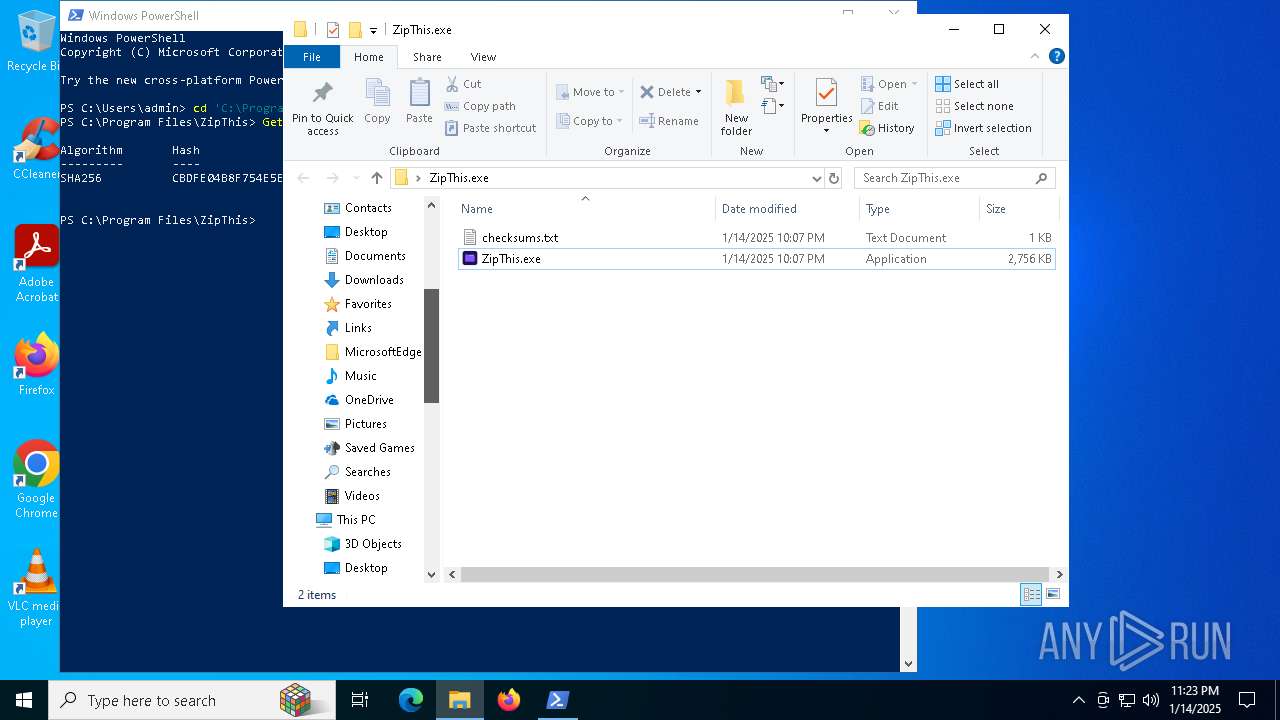
Task: Open Pictures in navigation pane
Action: (365, 424)
